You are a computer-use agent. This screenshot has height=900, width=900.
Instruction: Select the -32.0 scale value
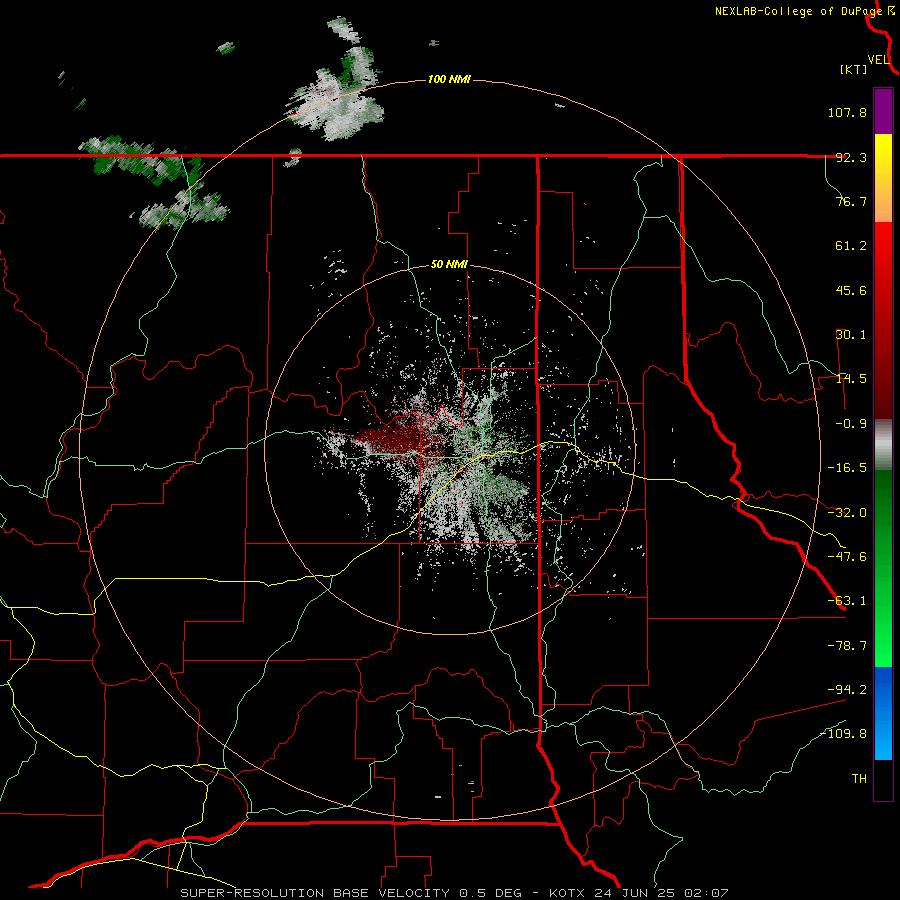tap(847, 513)
